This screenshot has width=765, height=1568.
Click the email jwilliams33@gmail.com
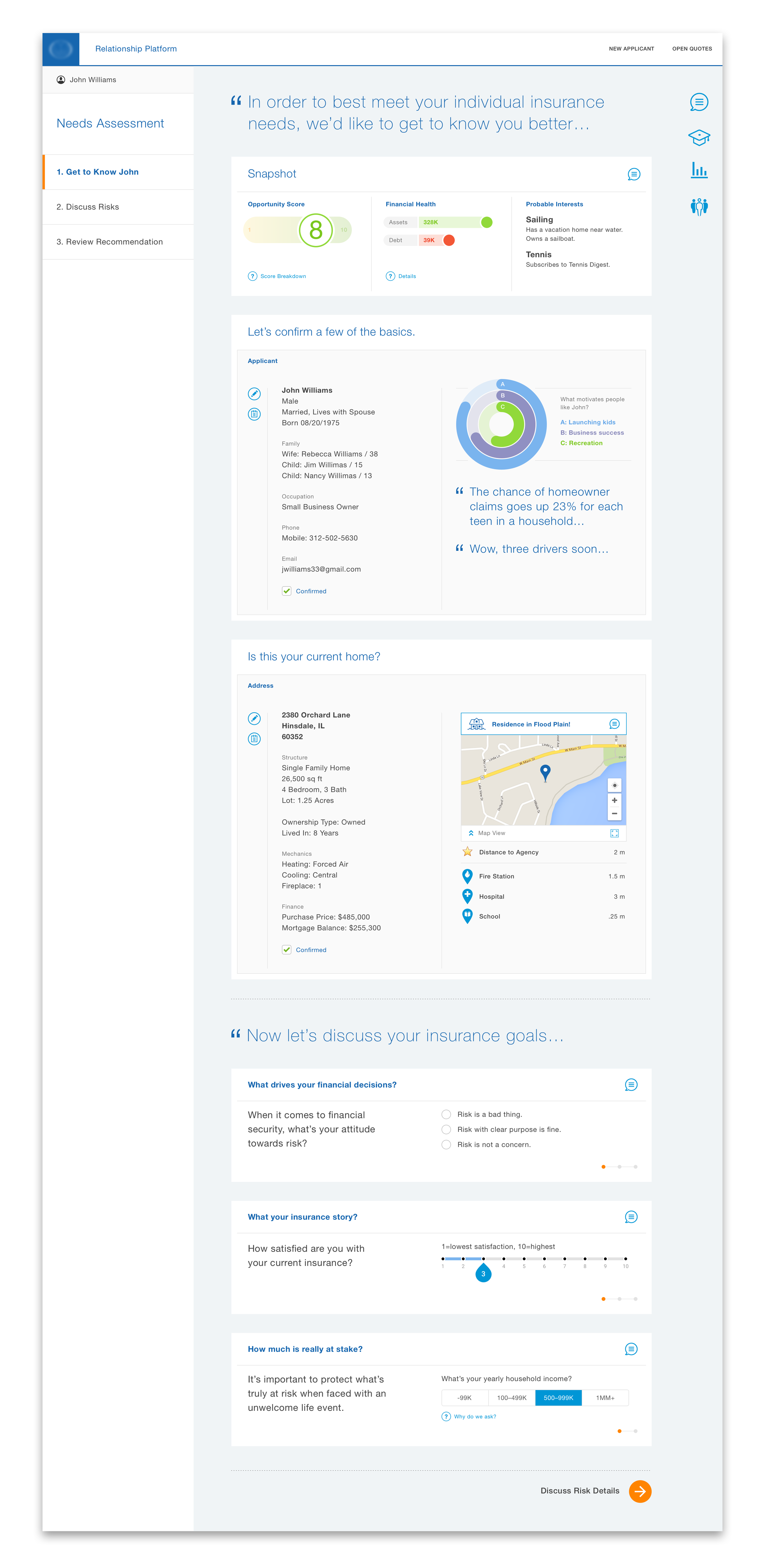tap(321, 570)
